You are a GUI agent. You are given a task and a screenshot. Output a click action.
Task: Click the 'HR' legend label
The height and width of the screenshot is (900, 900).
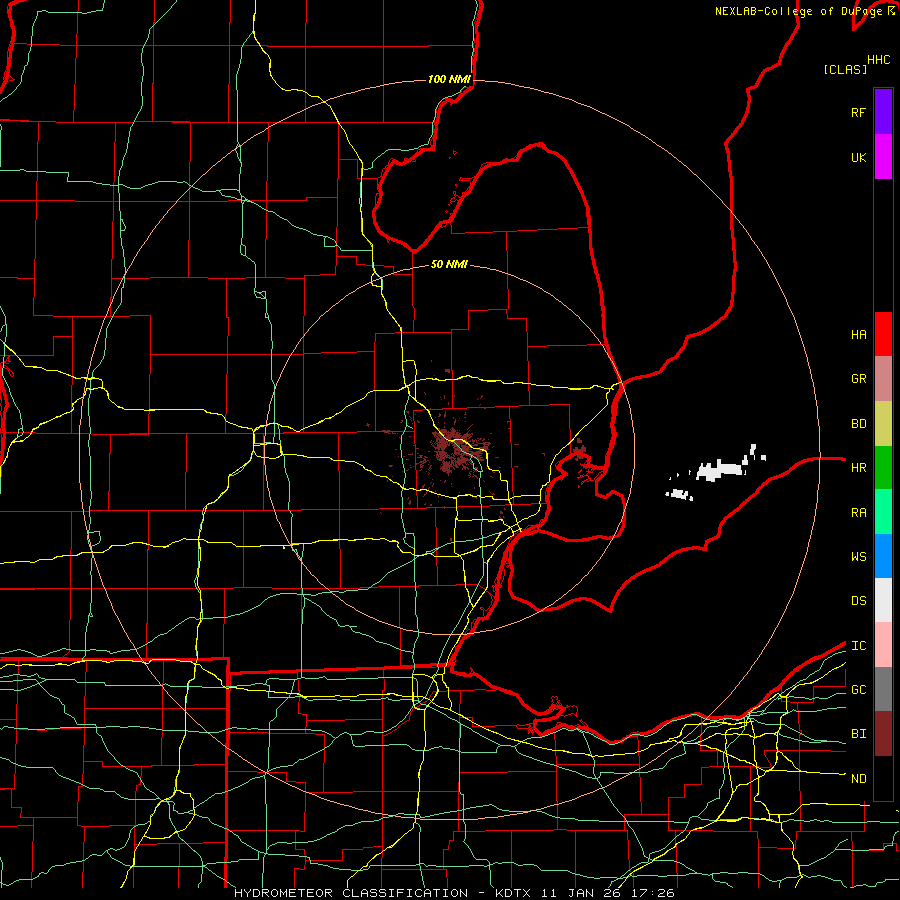[858, 468]
